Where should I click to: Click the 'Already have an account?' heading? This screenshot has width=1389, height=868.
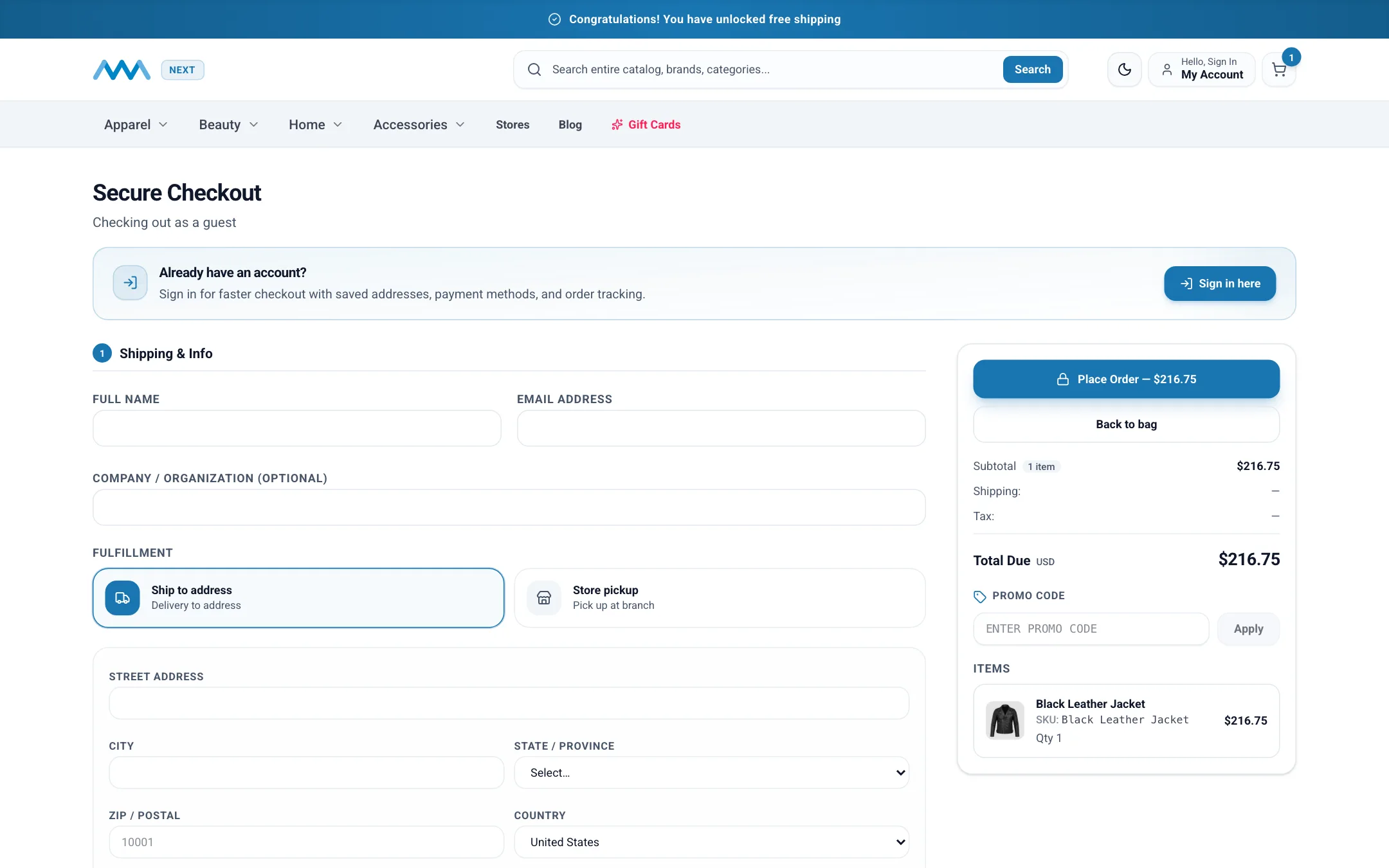[233, 273]
